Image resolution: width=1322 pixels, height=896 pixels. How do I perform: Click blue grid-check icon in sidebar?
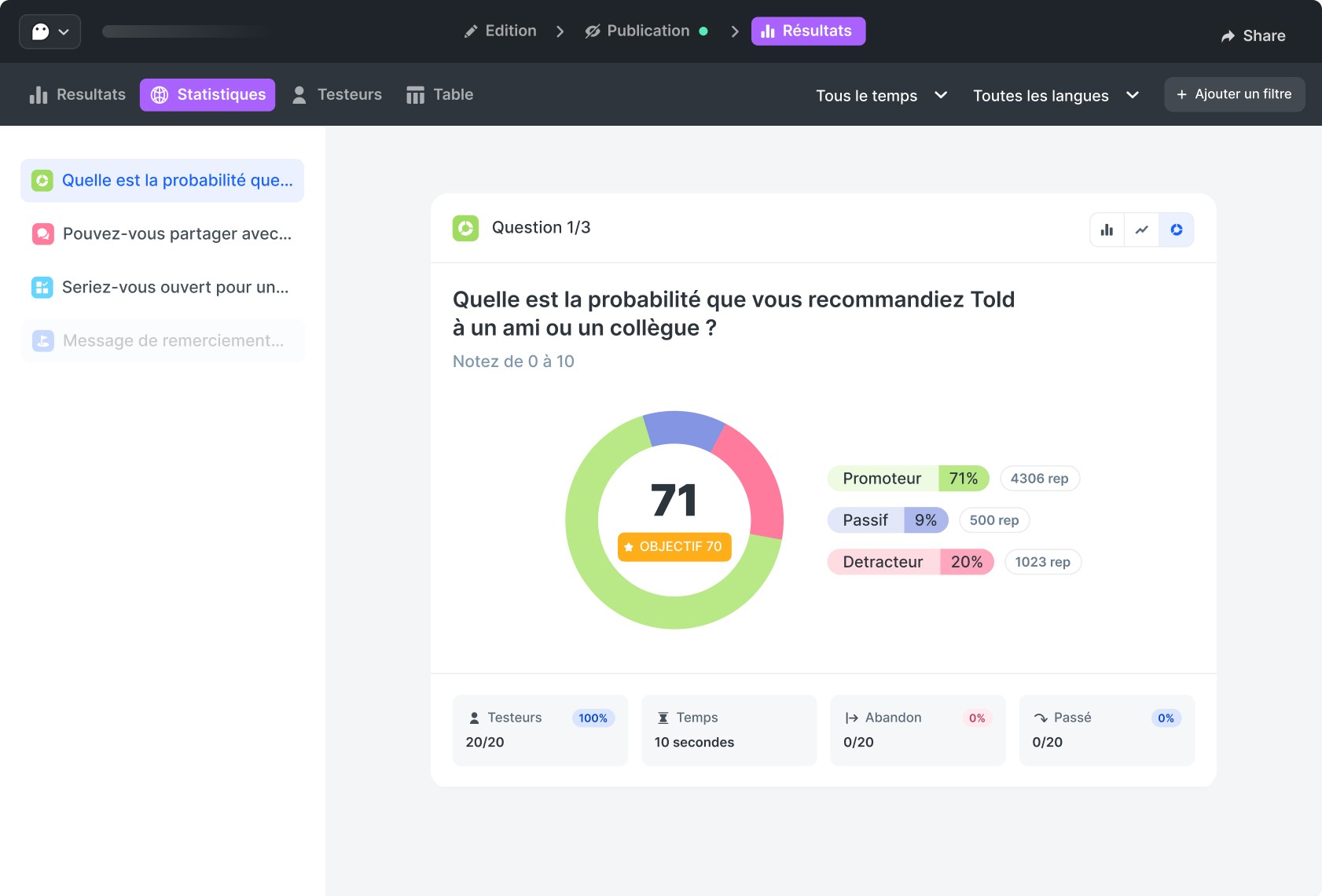(42, 288)
